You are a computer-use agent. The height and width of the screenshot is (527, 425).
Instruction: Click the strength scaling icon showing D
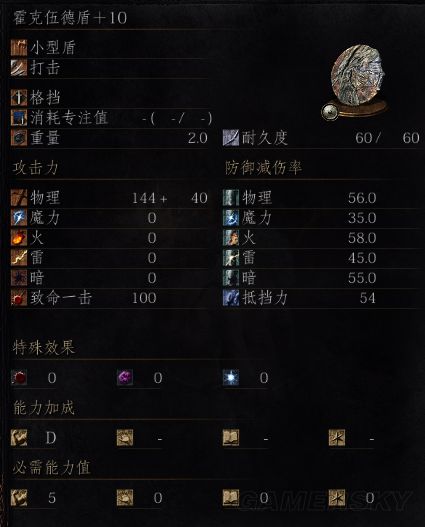[x=19, y=438]
